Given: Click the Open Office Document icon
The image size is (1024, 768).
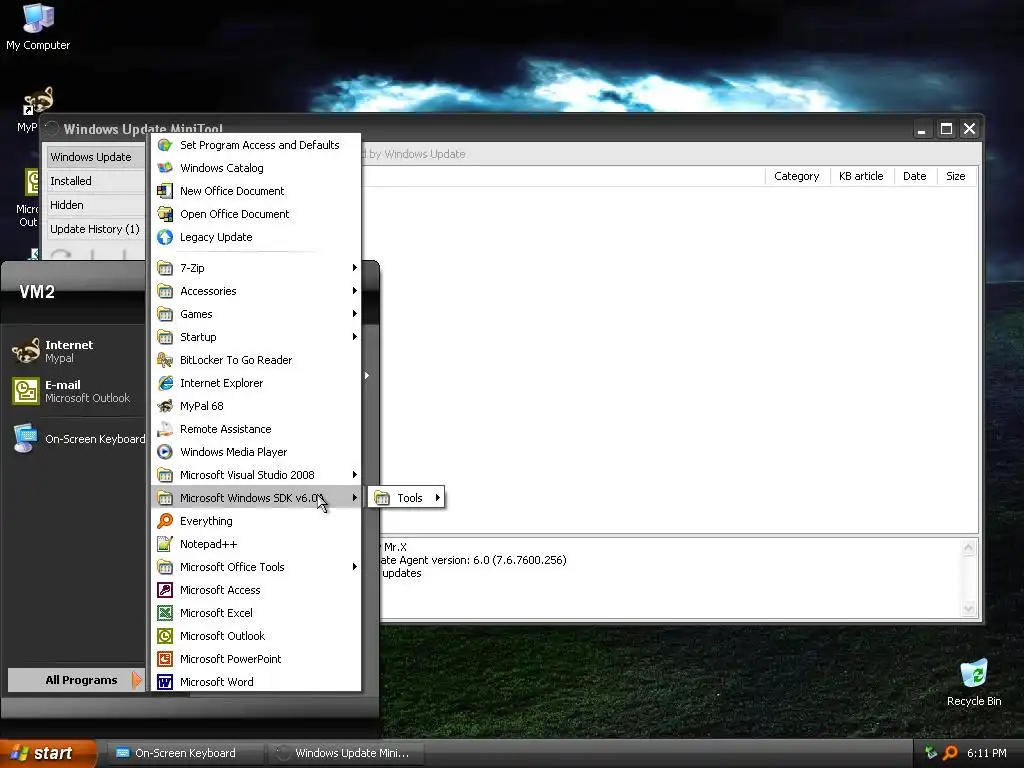Looking at the screenshot, I should (x=165, y=214).
